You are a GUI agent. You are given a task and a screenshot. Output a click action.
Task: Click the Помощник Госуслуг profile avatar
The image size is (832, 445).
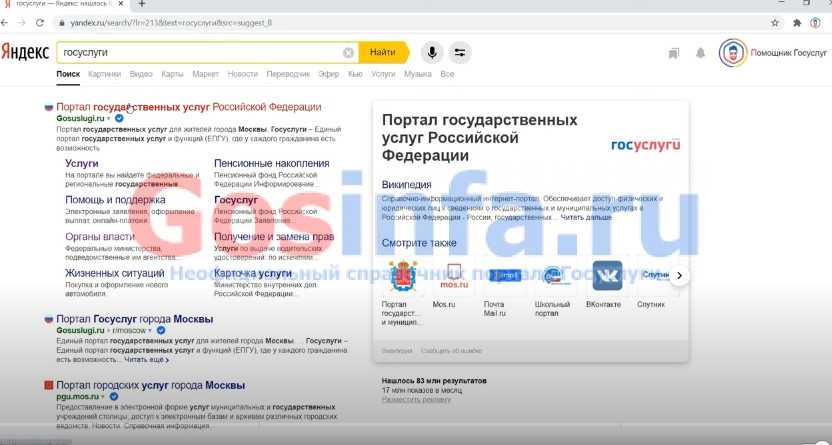733,53
